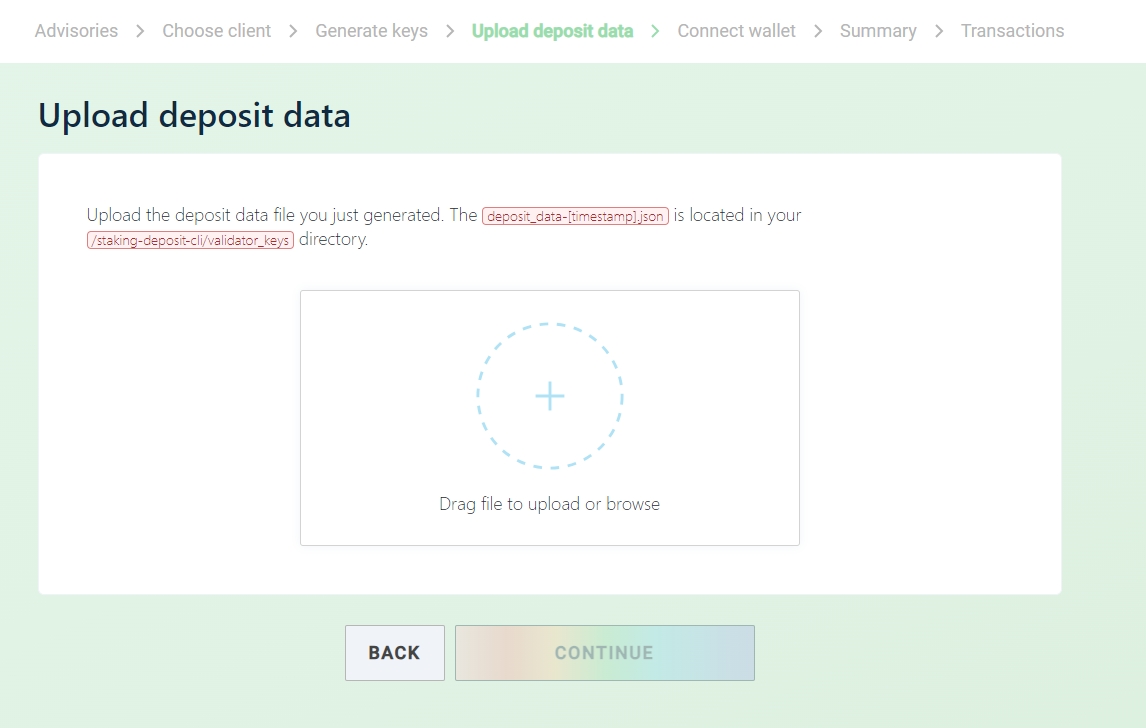Click the 'Drag file to upload or browse' text
The height and width of the screenshot is (728, 1146).
tap(549, 504)
